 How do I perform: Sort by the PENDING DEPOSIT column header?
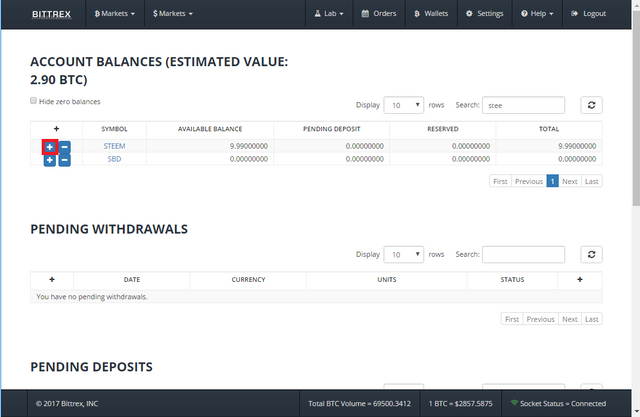[331, 129]
